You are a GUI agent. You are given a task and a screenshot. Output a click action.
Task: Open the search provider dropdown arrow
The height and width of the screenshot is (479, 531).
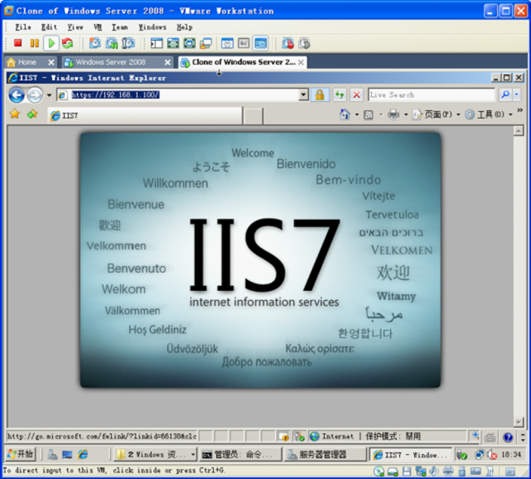(517, 95)
